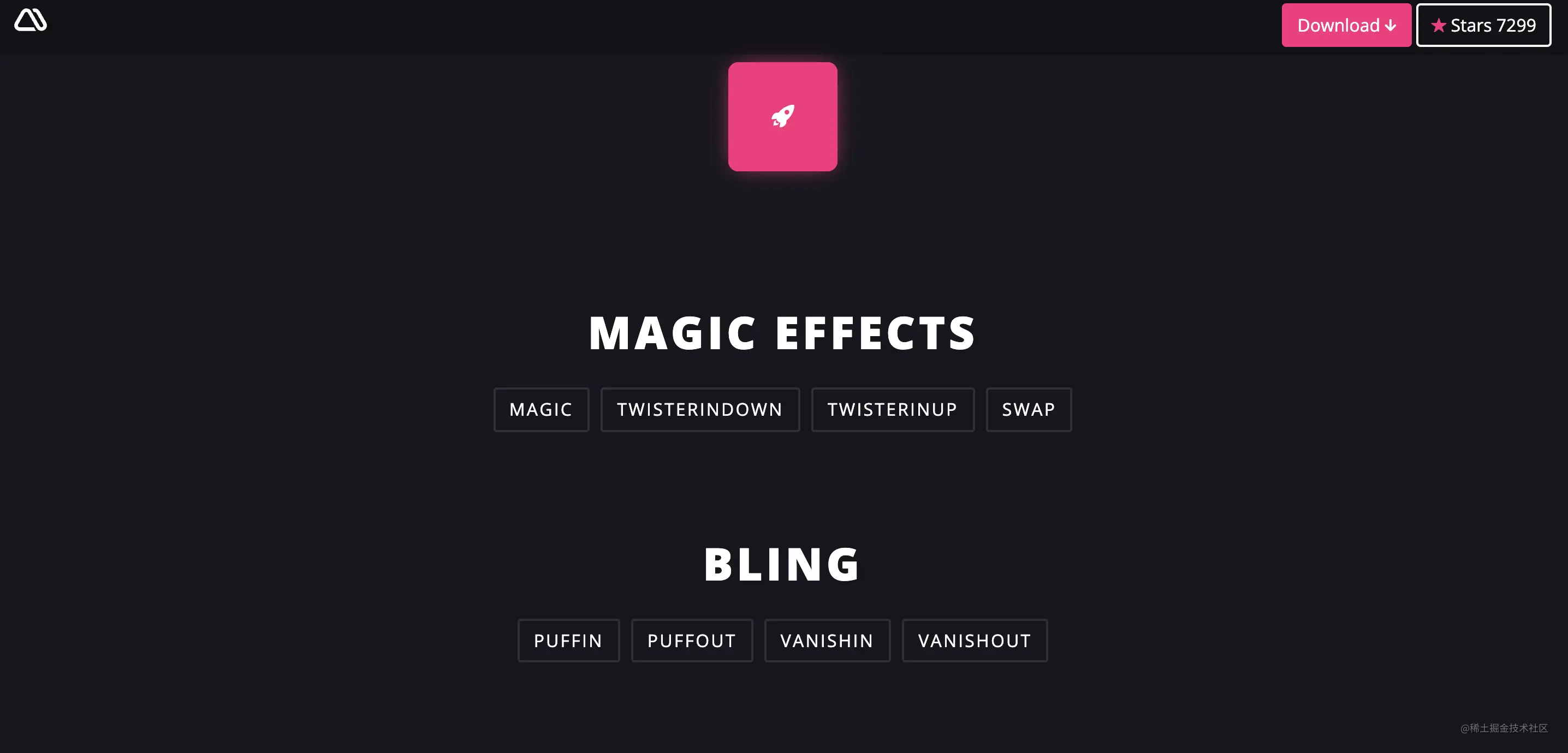Select the TWISTERINDOWN effect button
The width and height of the screenshot is (1568, 753).
coord(700,409)
